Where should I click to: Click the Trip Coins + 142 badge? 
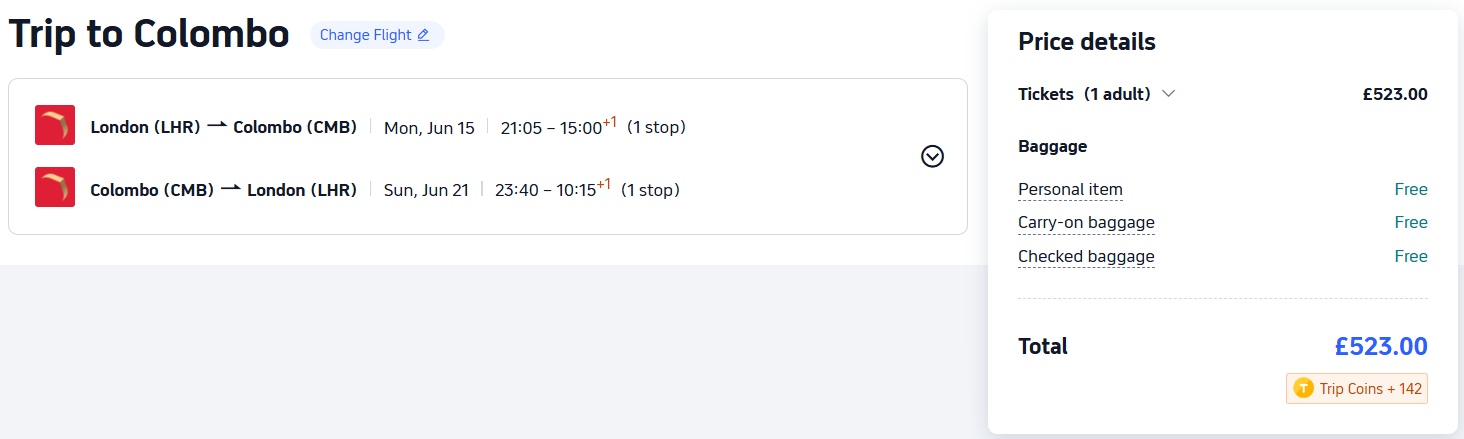point(1357,389)
